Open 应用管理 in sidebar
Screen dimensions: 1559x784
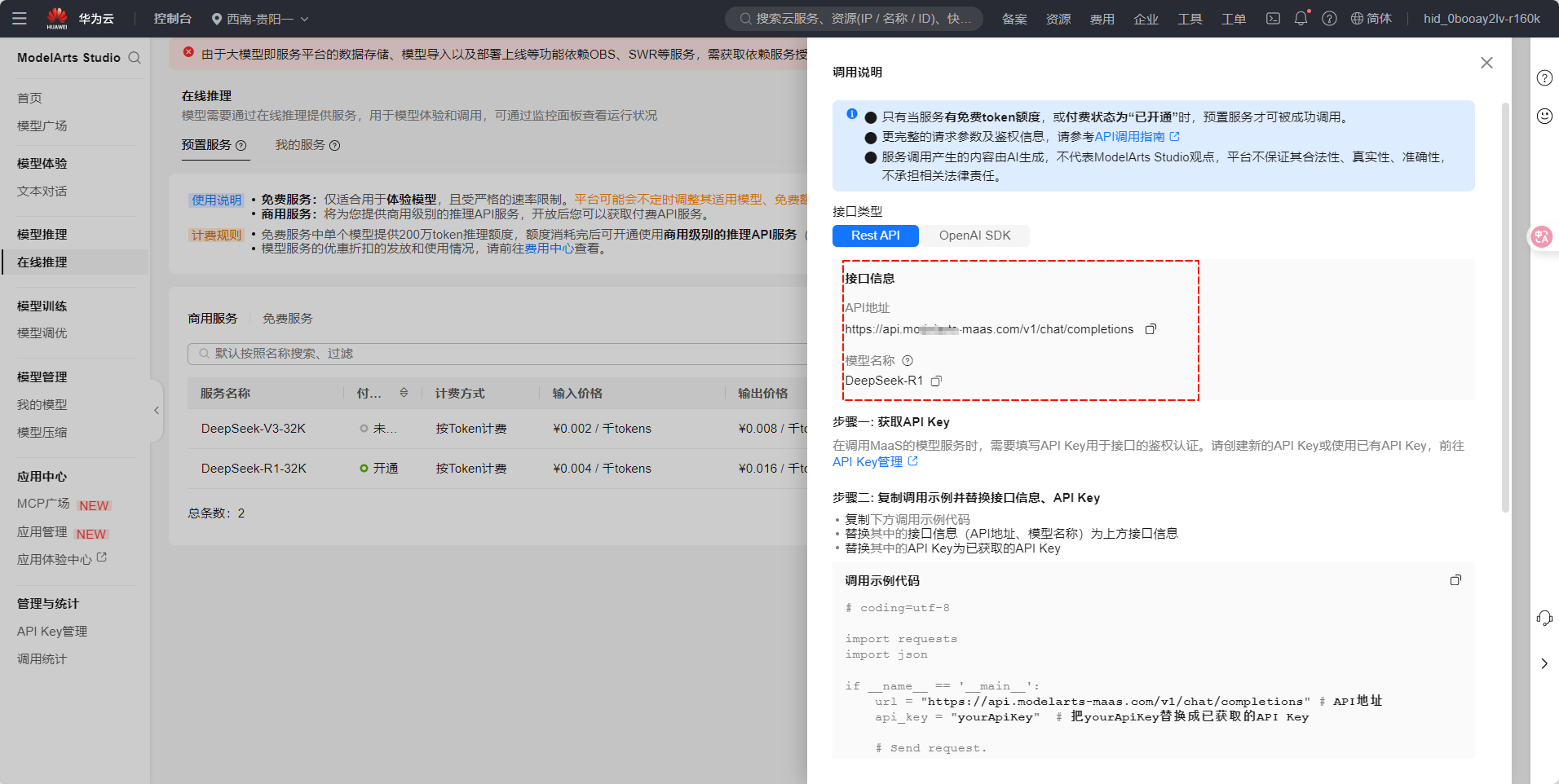coord(42,532)
